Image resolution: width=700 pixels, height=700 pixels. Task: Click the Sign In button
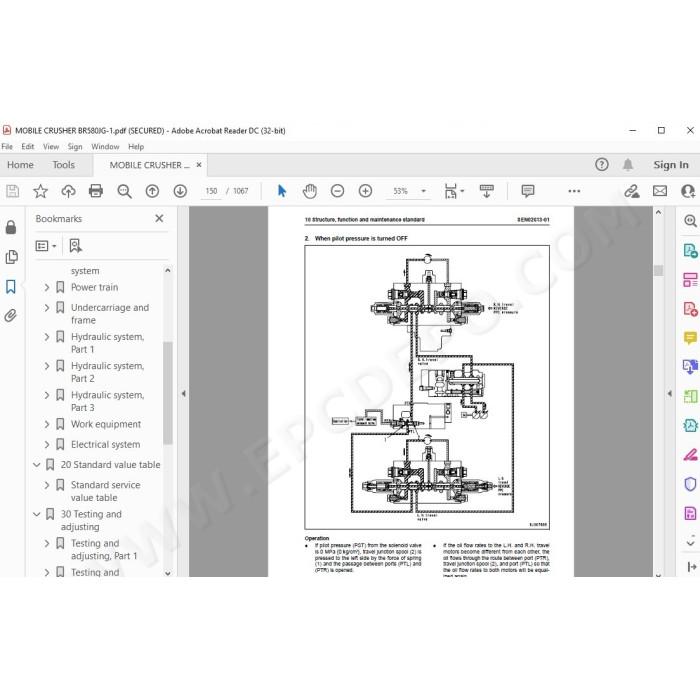click(671, 165)
